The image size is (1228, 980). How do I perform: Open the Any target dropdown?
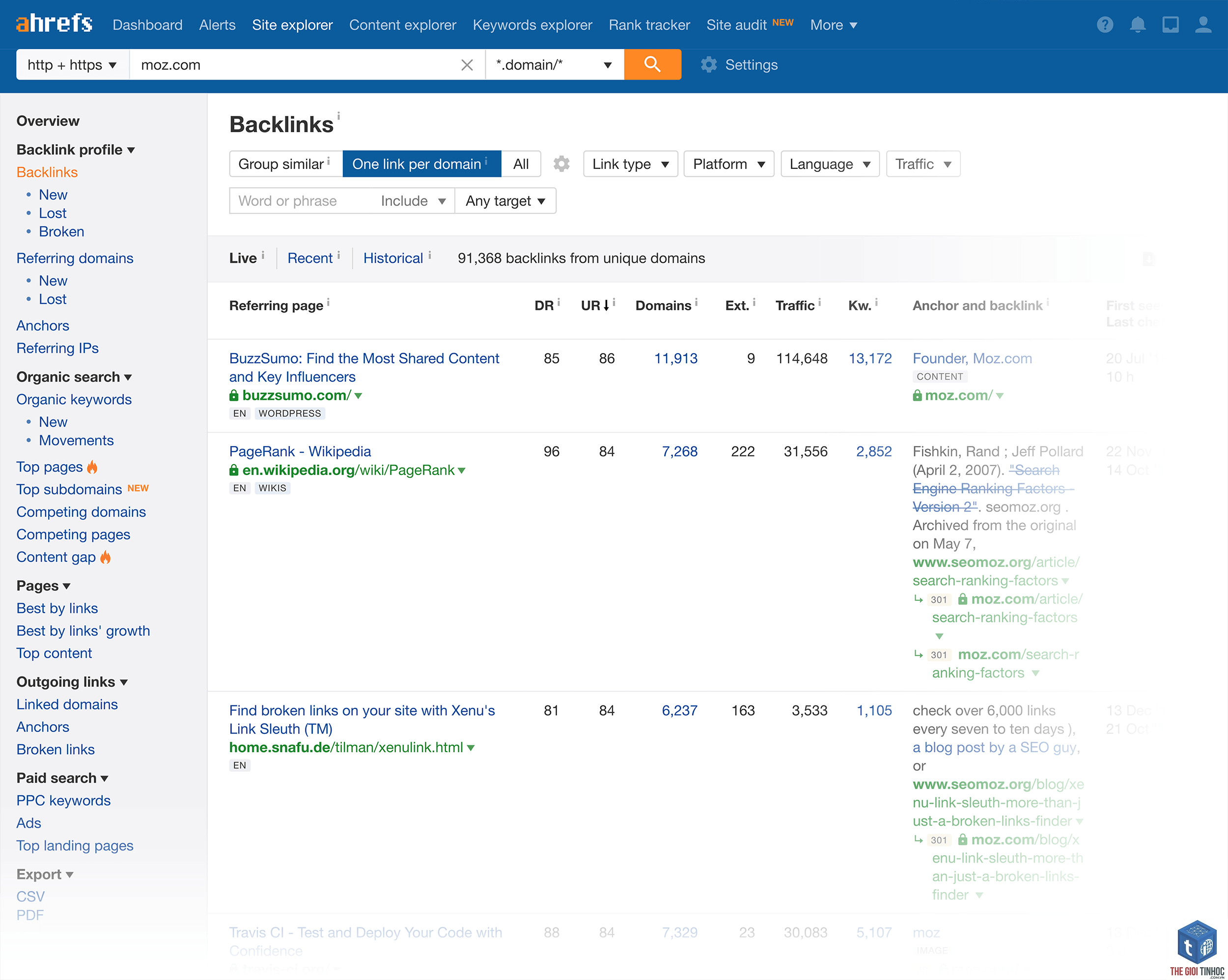pos(505,200)
